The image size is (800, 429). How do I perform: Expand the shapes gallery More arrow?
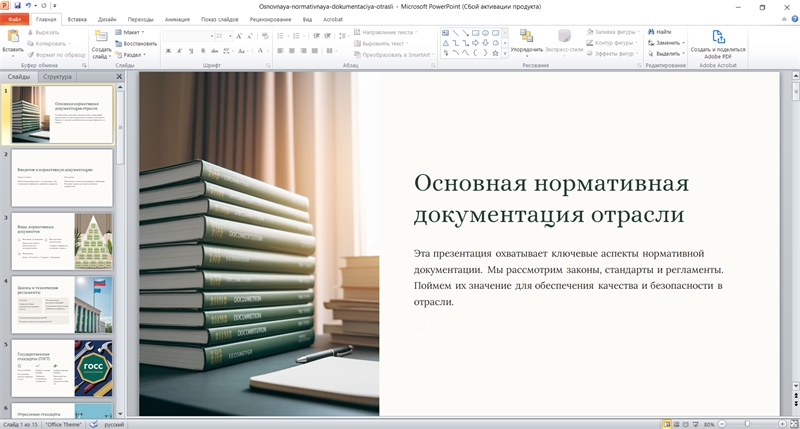point(505,53)
